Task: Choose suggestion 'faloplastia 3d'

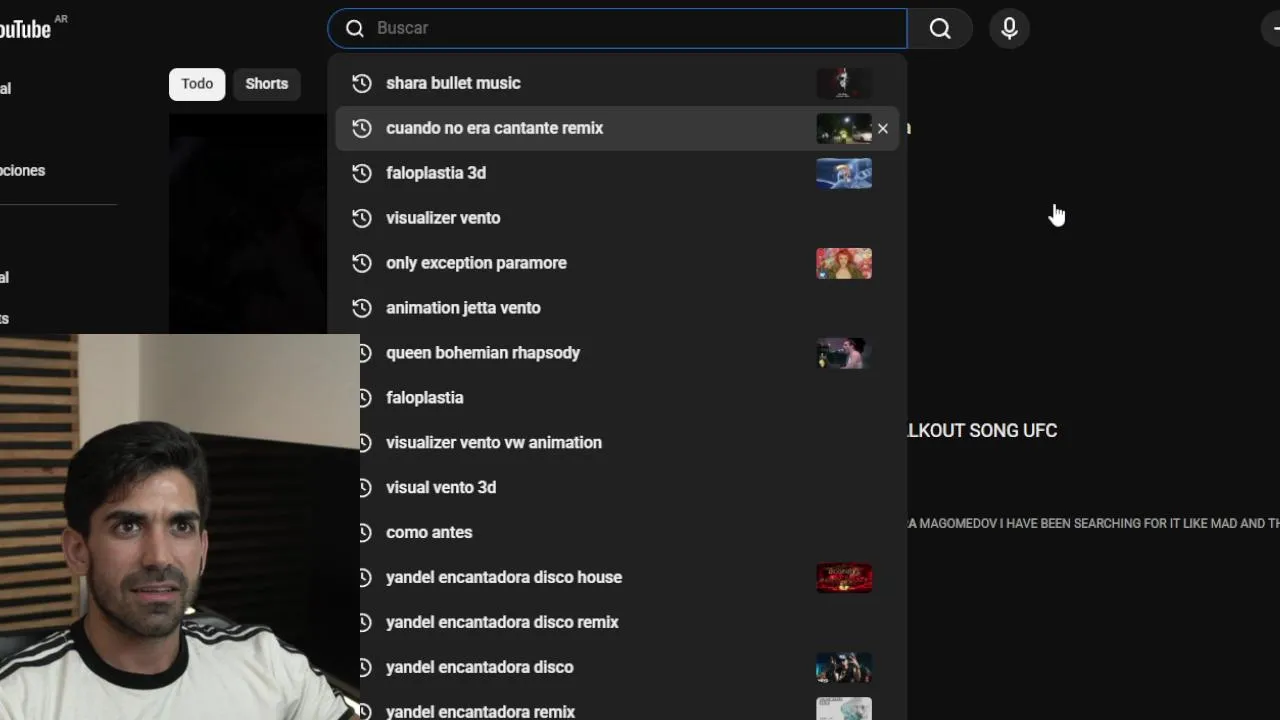Action: [617, 173]
